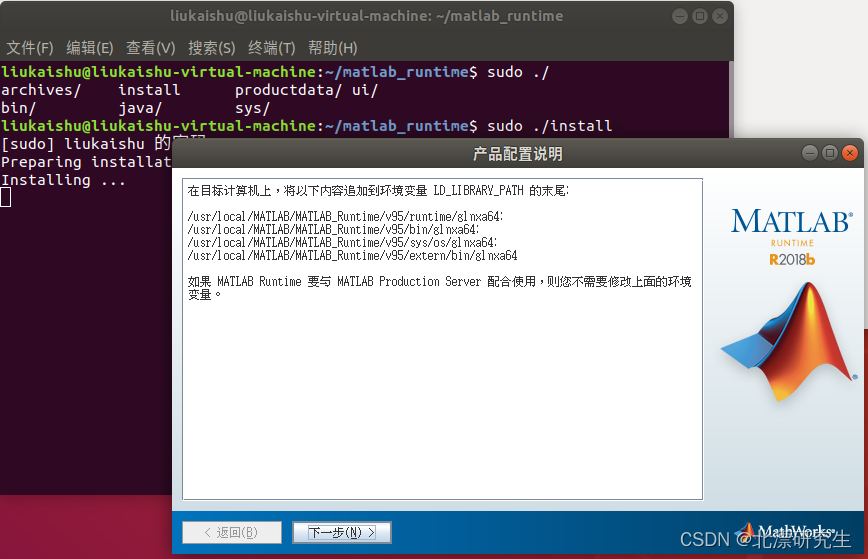Open the 编辑(E) menu in terminal
This screenshot has width=868, height=559.
[x=90, y=48]
